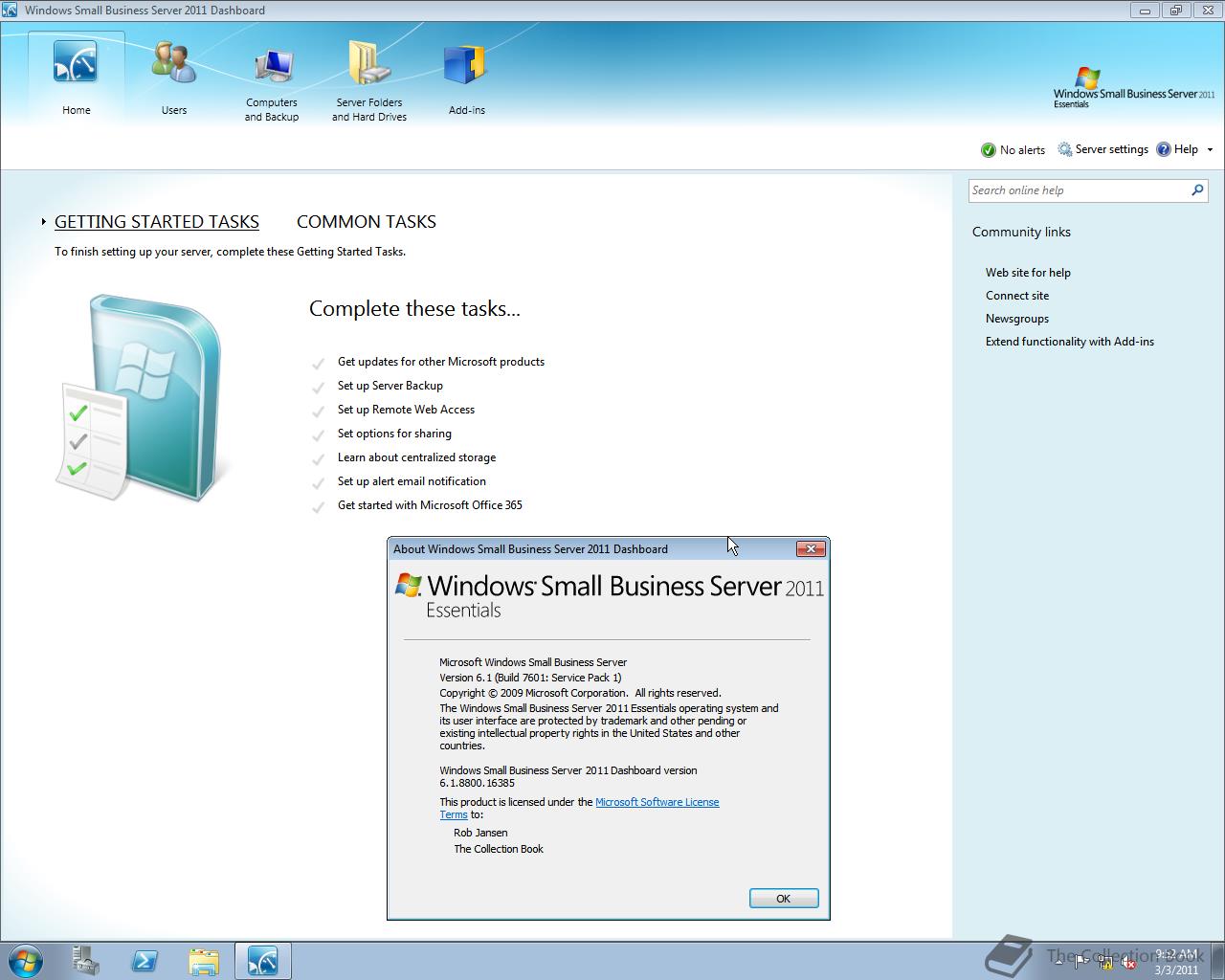Open Newsgroups community link
This screenshot has height=980, width=1225.
(x=1017, y=319)
